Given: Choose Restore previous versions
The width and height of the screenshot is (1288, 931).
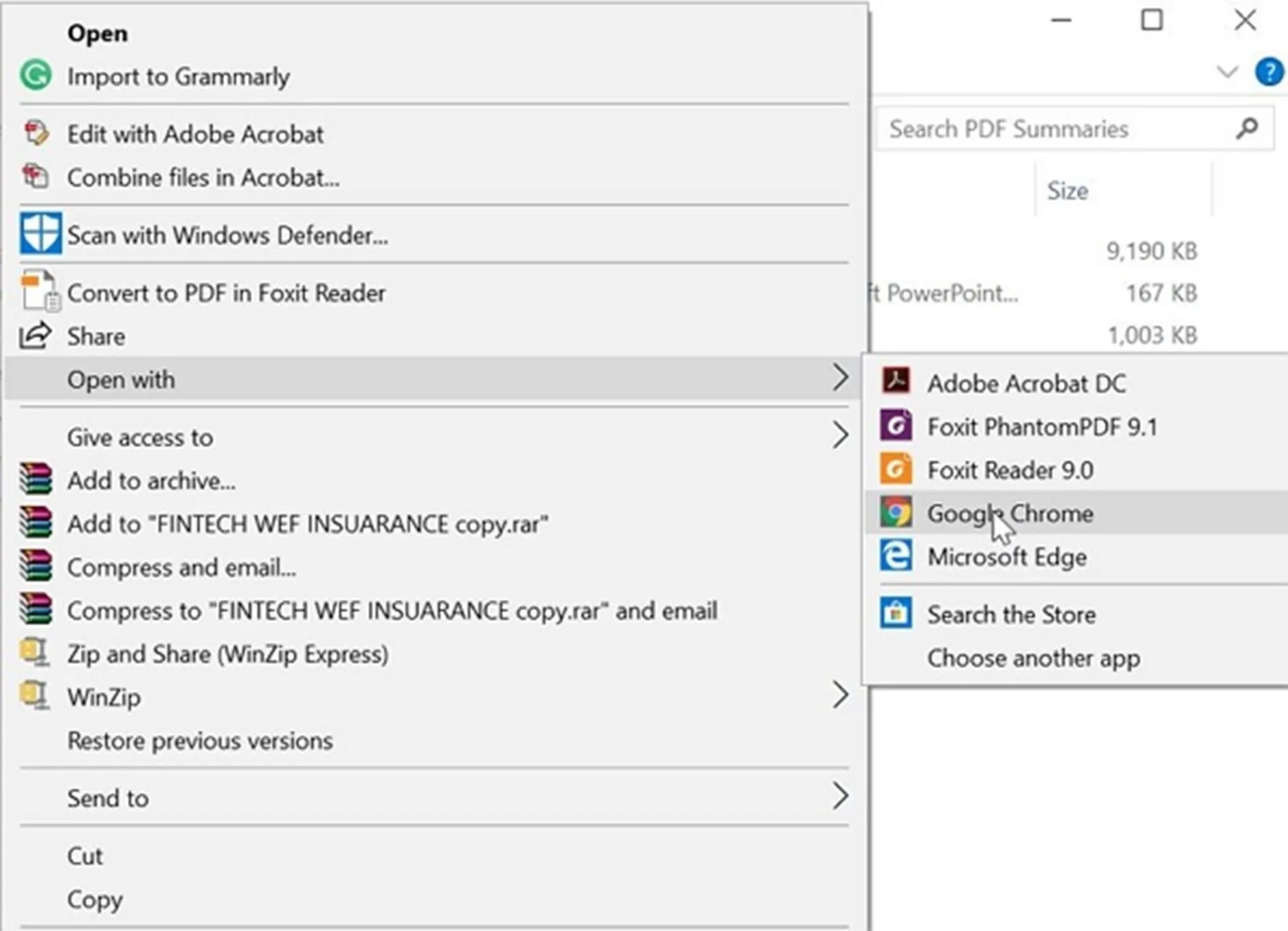Looking at the screenshot, I should point(199,741).
